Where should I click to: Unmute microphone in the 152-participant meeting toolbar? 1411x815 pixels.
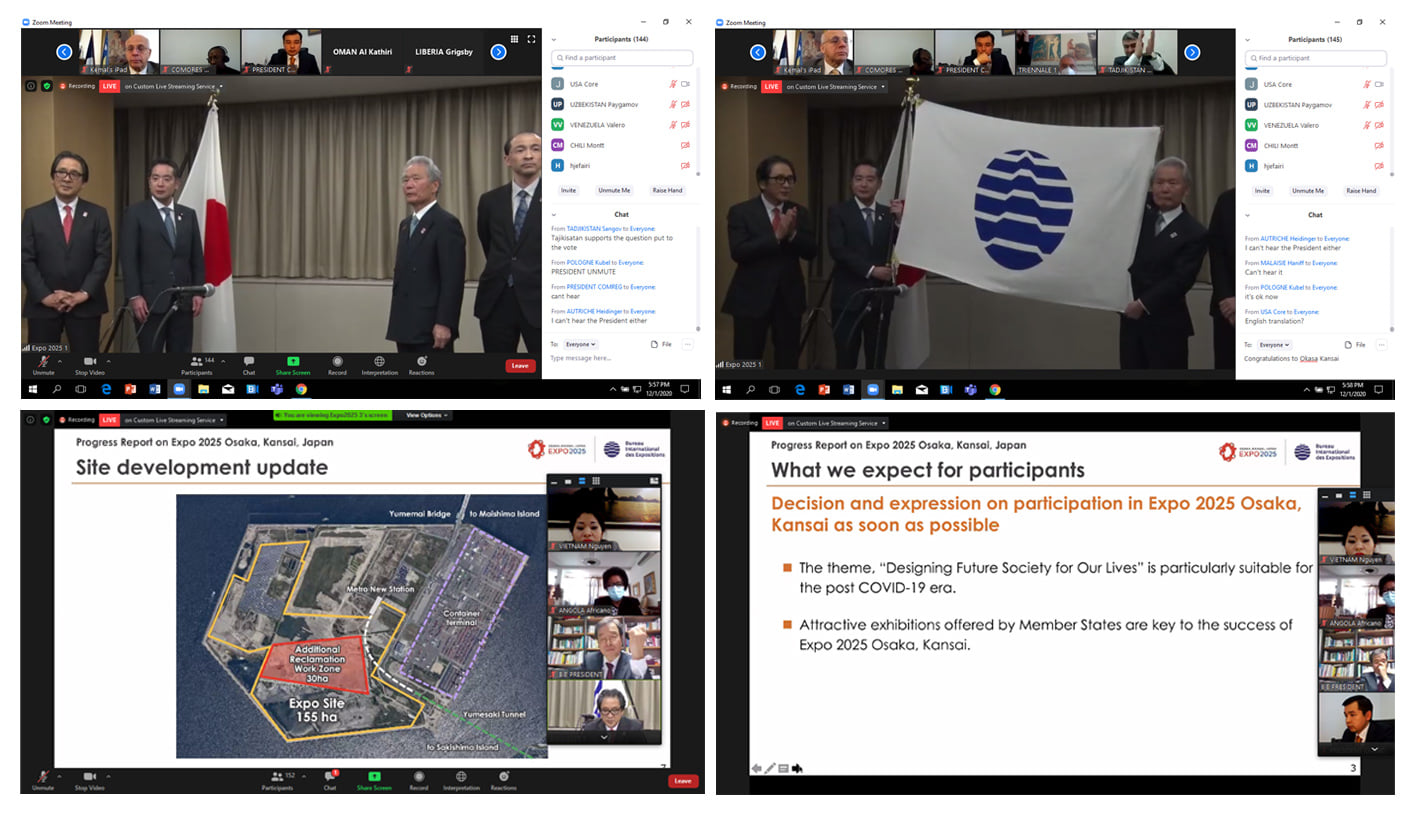[43, 778]
